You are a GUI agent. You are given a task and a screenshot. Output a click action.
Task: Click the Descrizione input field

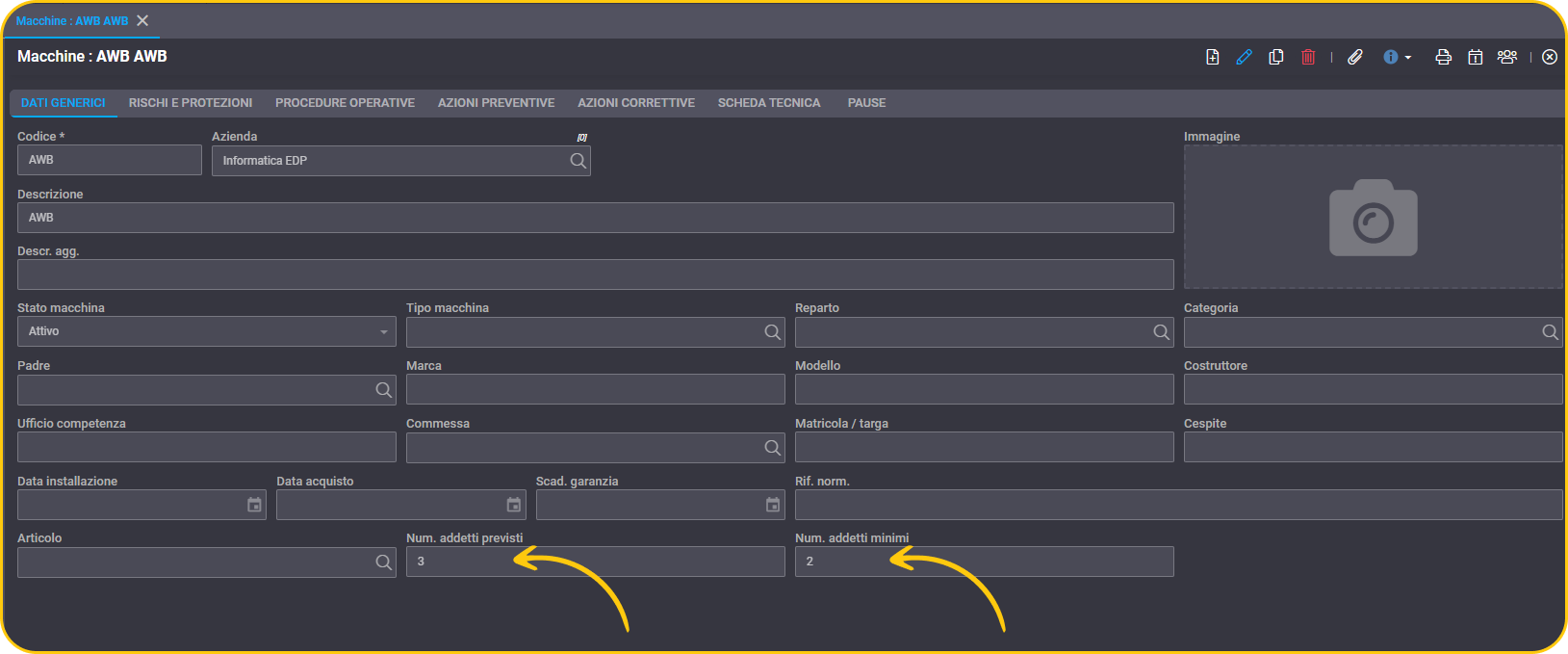(x=596, y=218)
